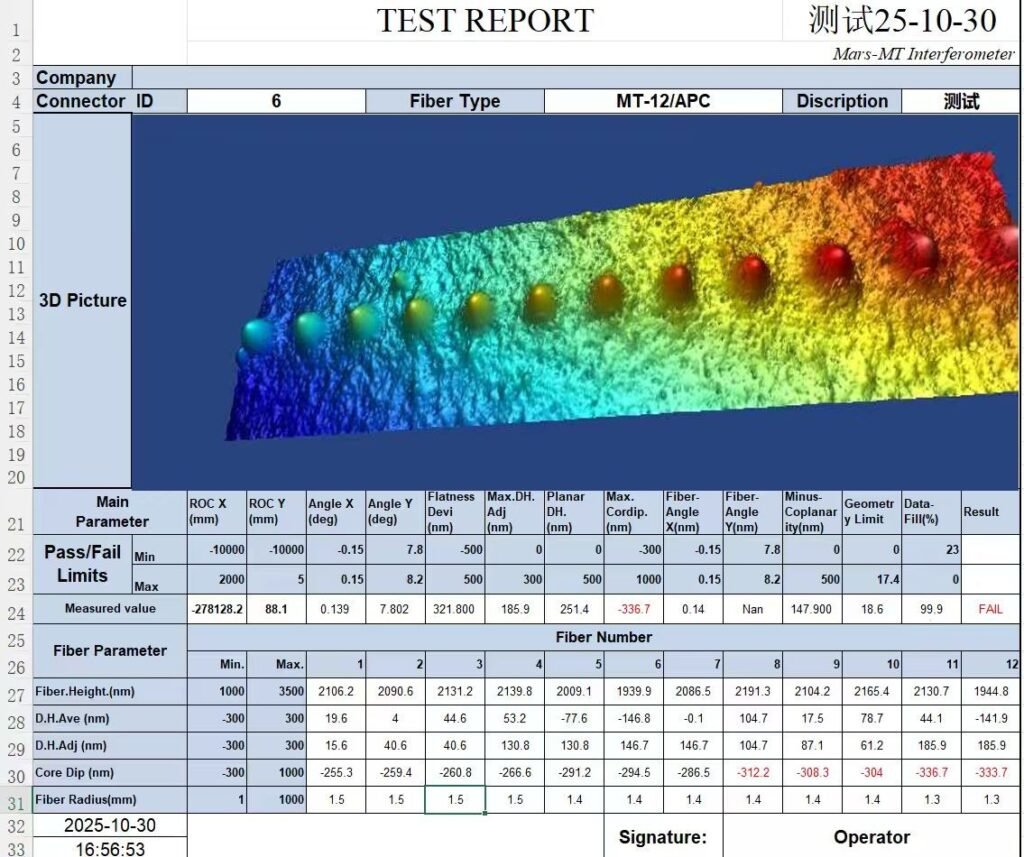
Task: Click the Flatness Devi measured value 321.800
Action: [x=455, y=608]
